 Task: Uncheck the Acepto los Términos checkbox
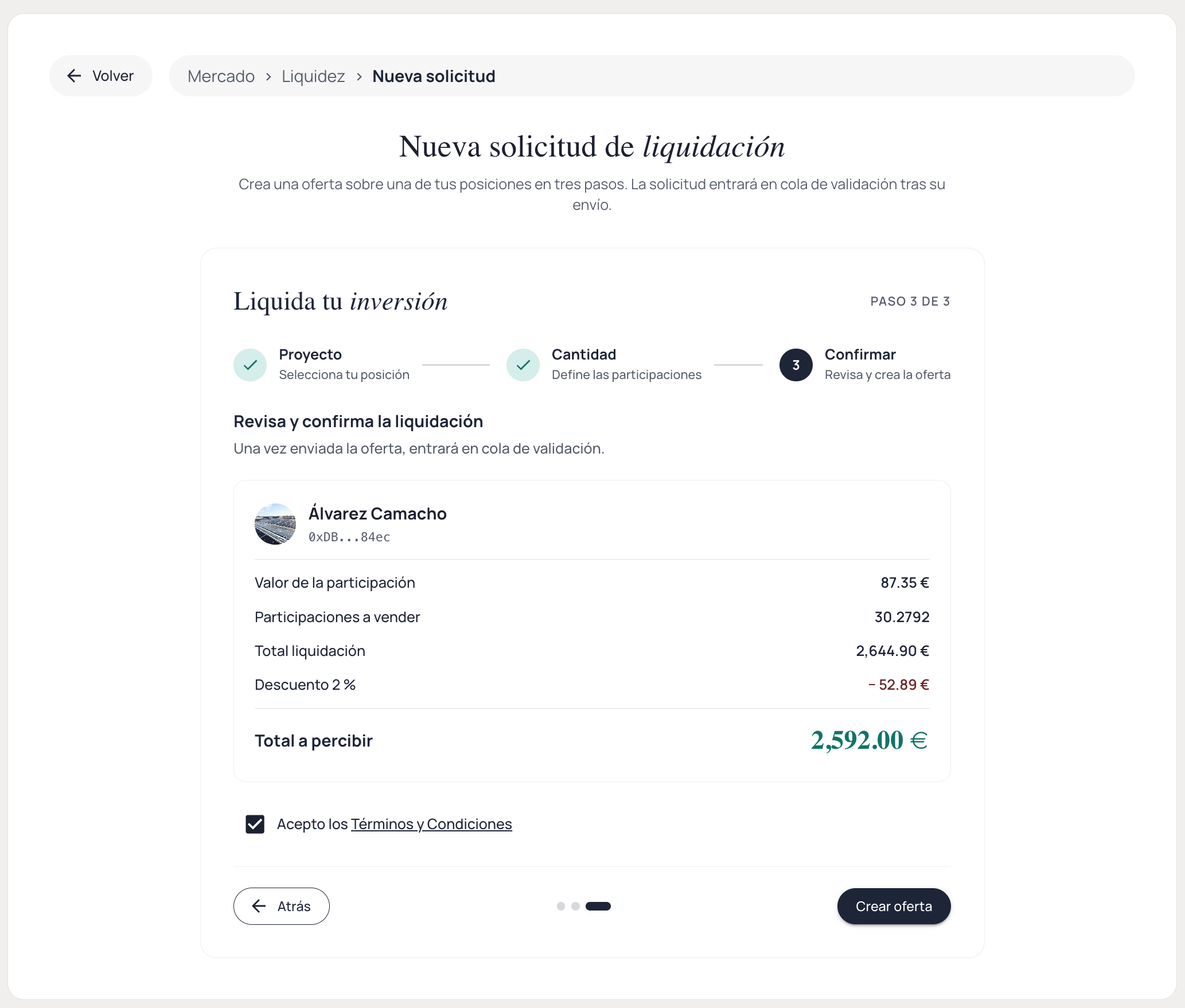pos(255,824)
